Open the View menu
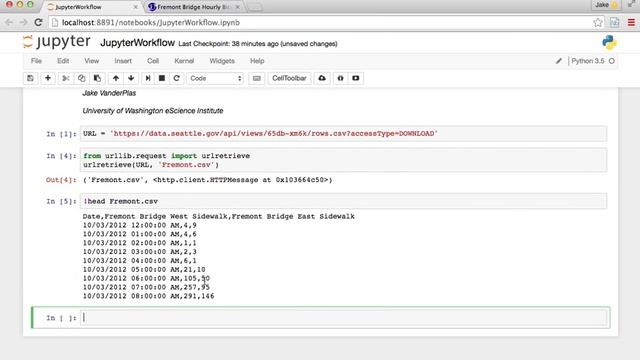 pos(91,61)
